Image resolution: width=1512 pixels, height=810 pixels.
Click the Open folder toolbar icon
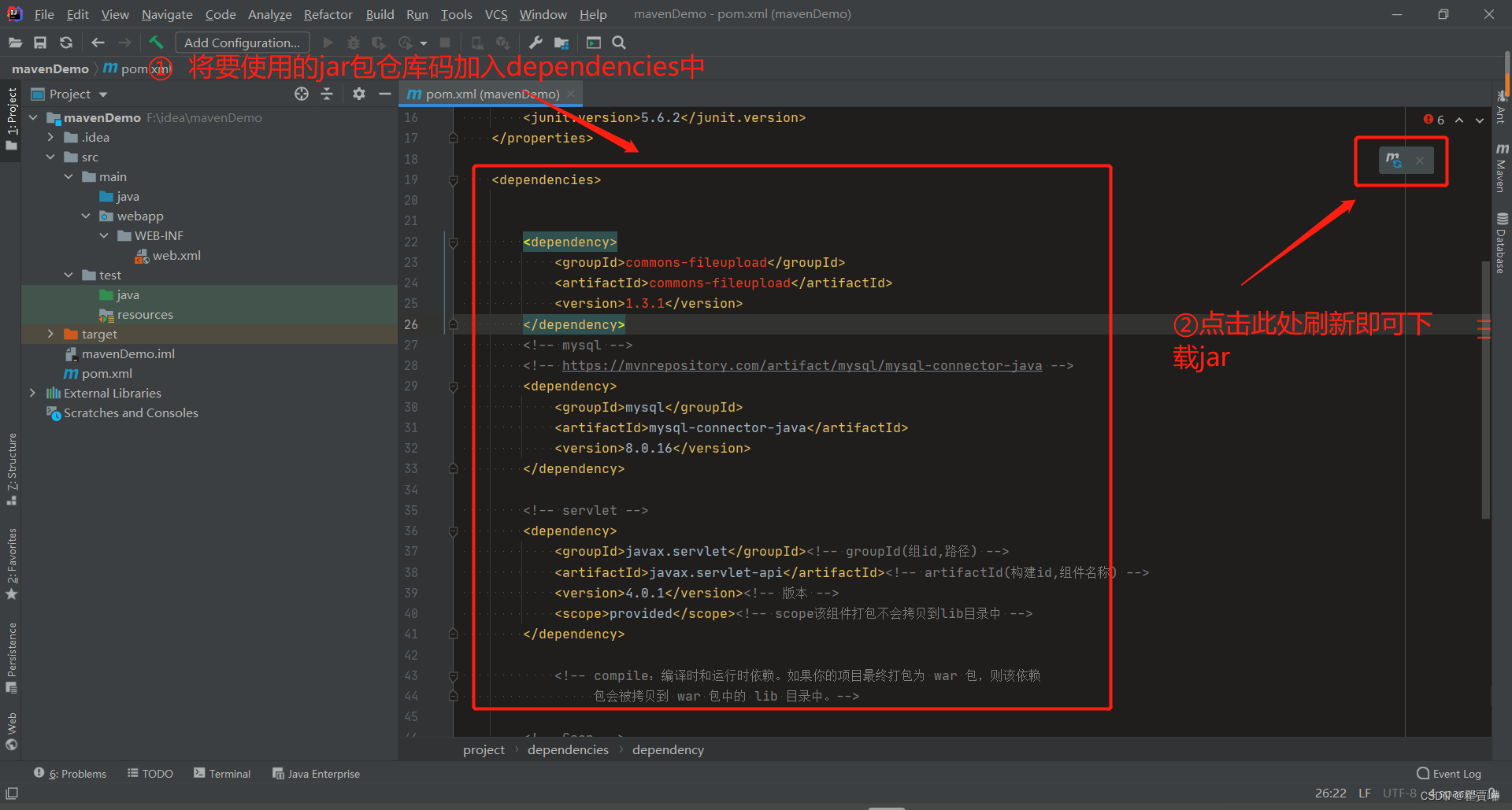15,43
